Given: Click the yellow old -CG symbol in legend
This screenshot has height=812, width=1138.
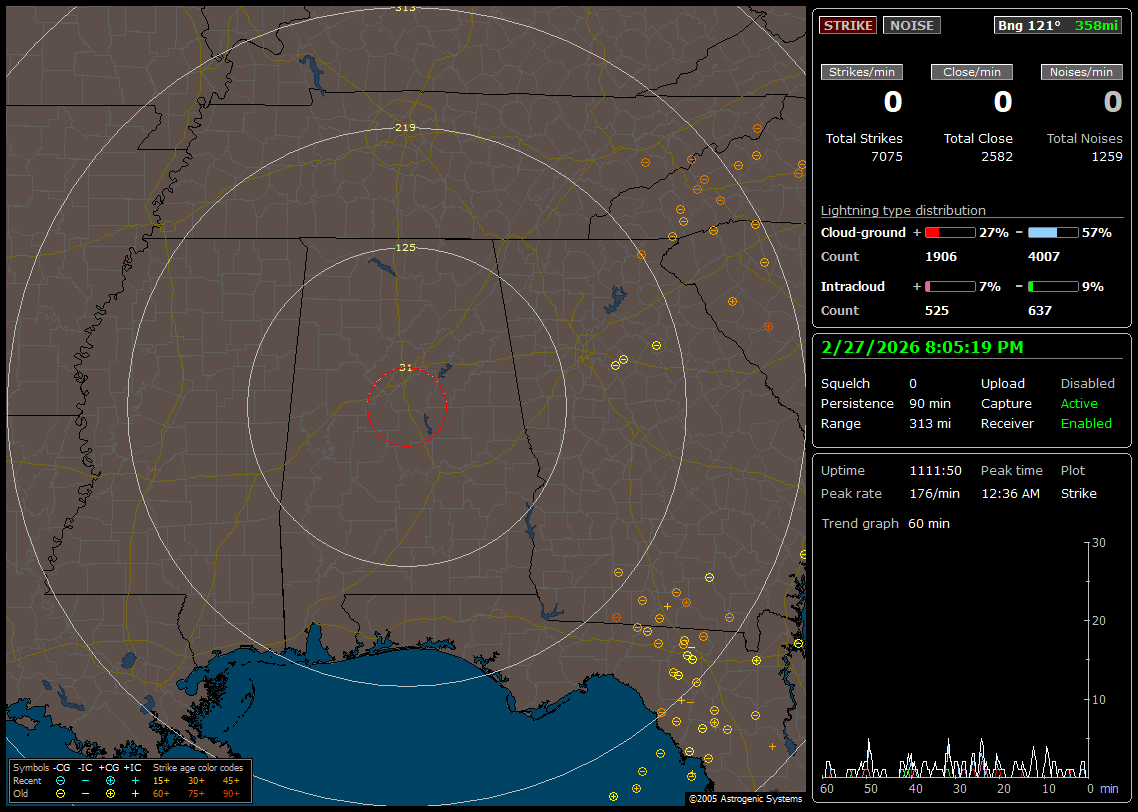Looking at the screenshot, I should (x=61, y=793).
